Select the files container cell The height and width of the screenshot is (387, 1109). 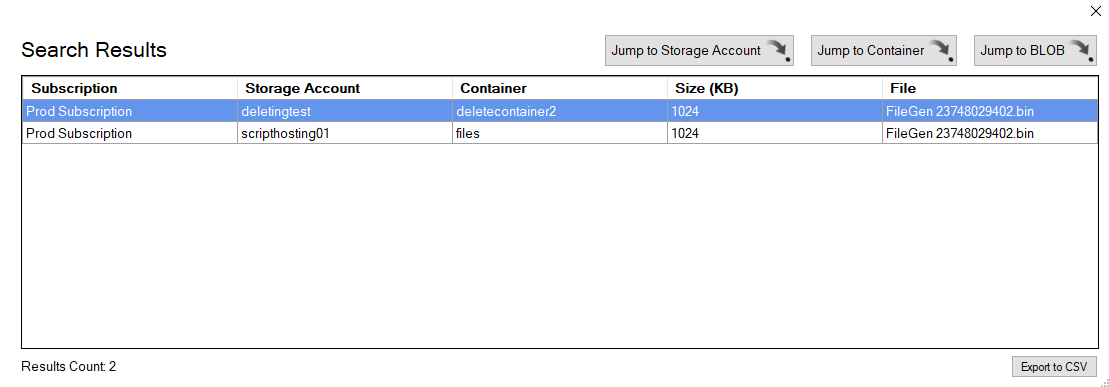coord(560,133)
